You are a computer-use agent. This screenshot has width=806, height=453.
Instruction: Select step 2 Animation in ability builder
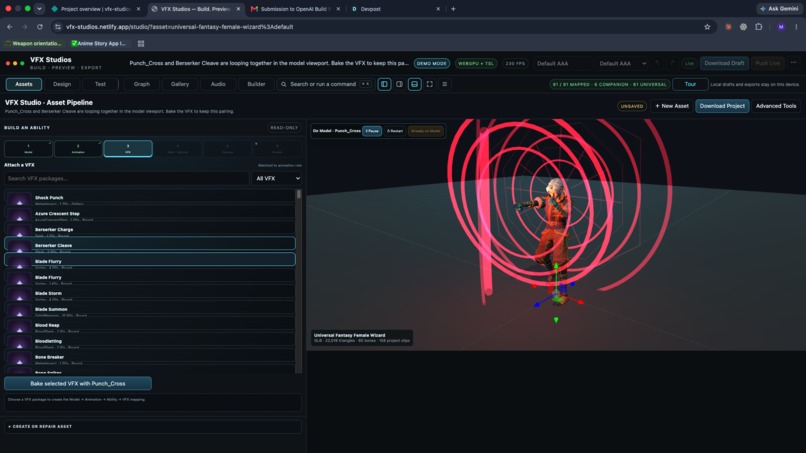click(78, 149)
